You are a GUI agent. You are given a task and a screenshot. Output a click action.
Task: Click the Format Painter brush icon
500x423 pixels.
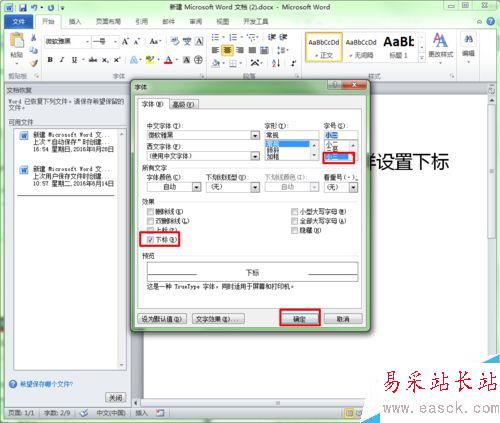[33, 63]
